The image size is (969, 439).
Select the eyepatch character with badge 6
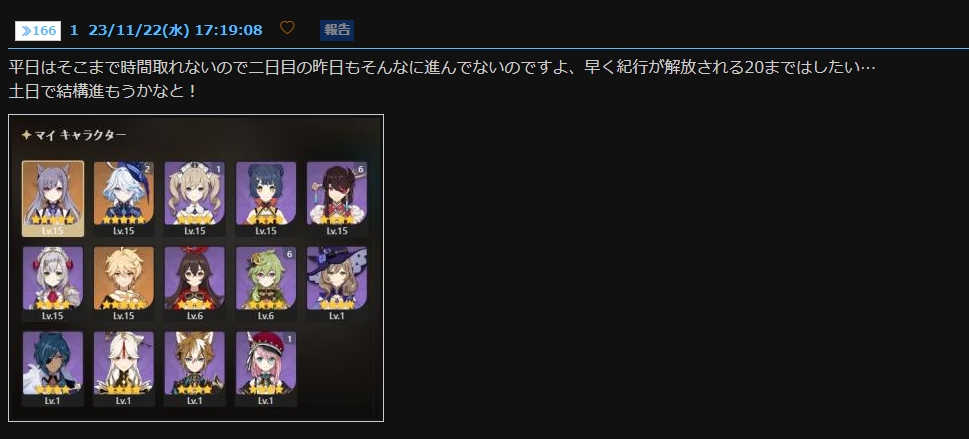(337, 198)
